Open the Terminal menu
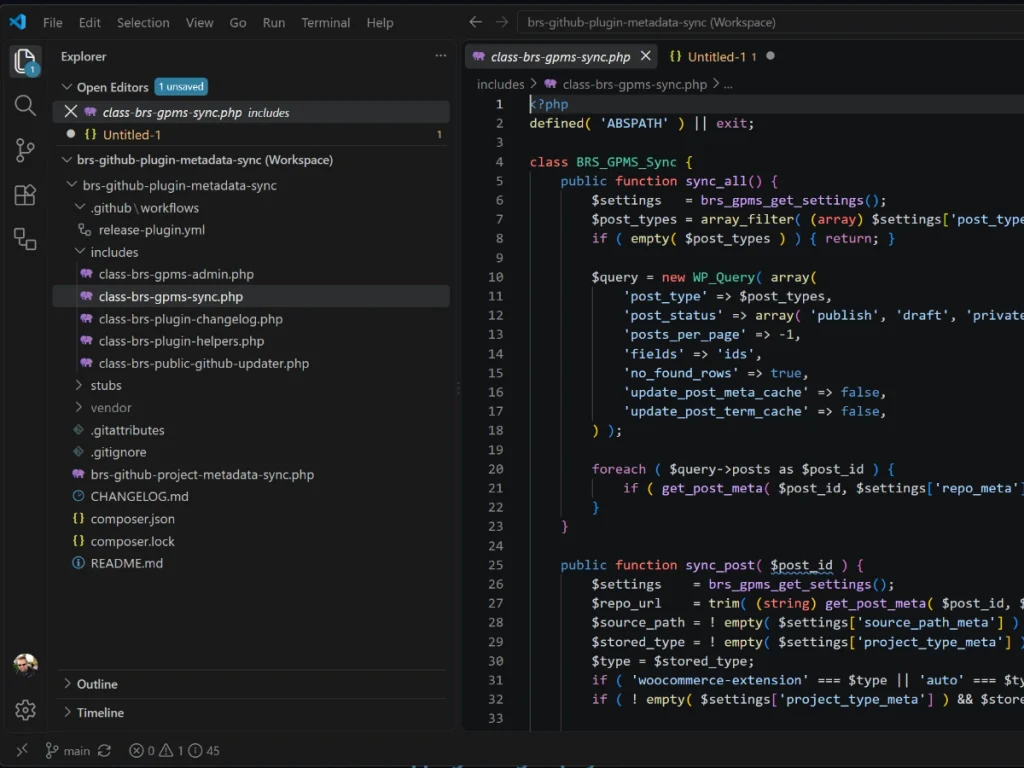The image size is (1024, 768). pyautogui.click(x=325, y=23)
